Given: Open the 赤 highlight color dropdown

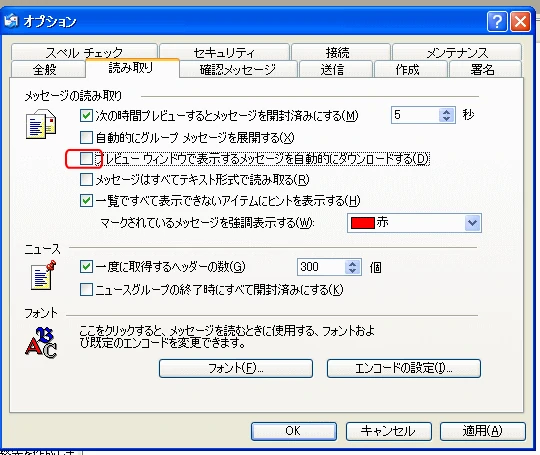Looking at the screenshot, I should [472, 223].
